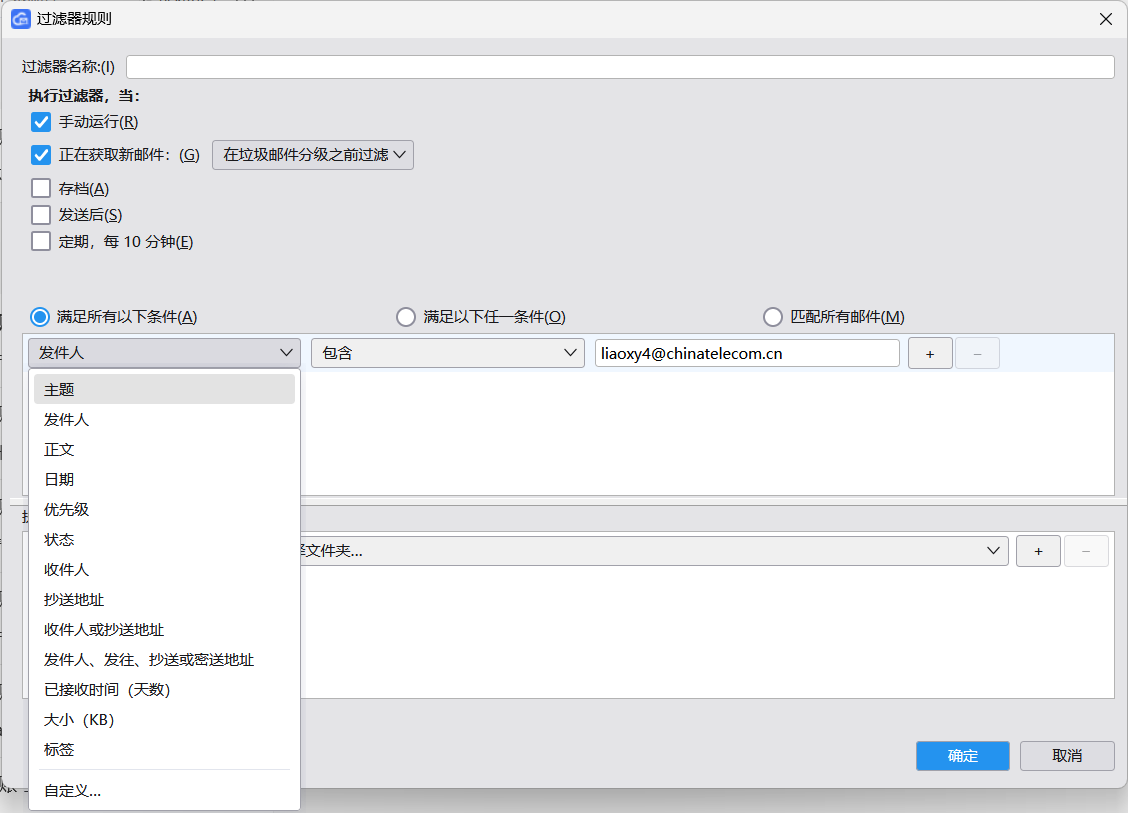Open the folder selection dropdown in actions
This screenshot has height=813, width=1128.
653,550
